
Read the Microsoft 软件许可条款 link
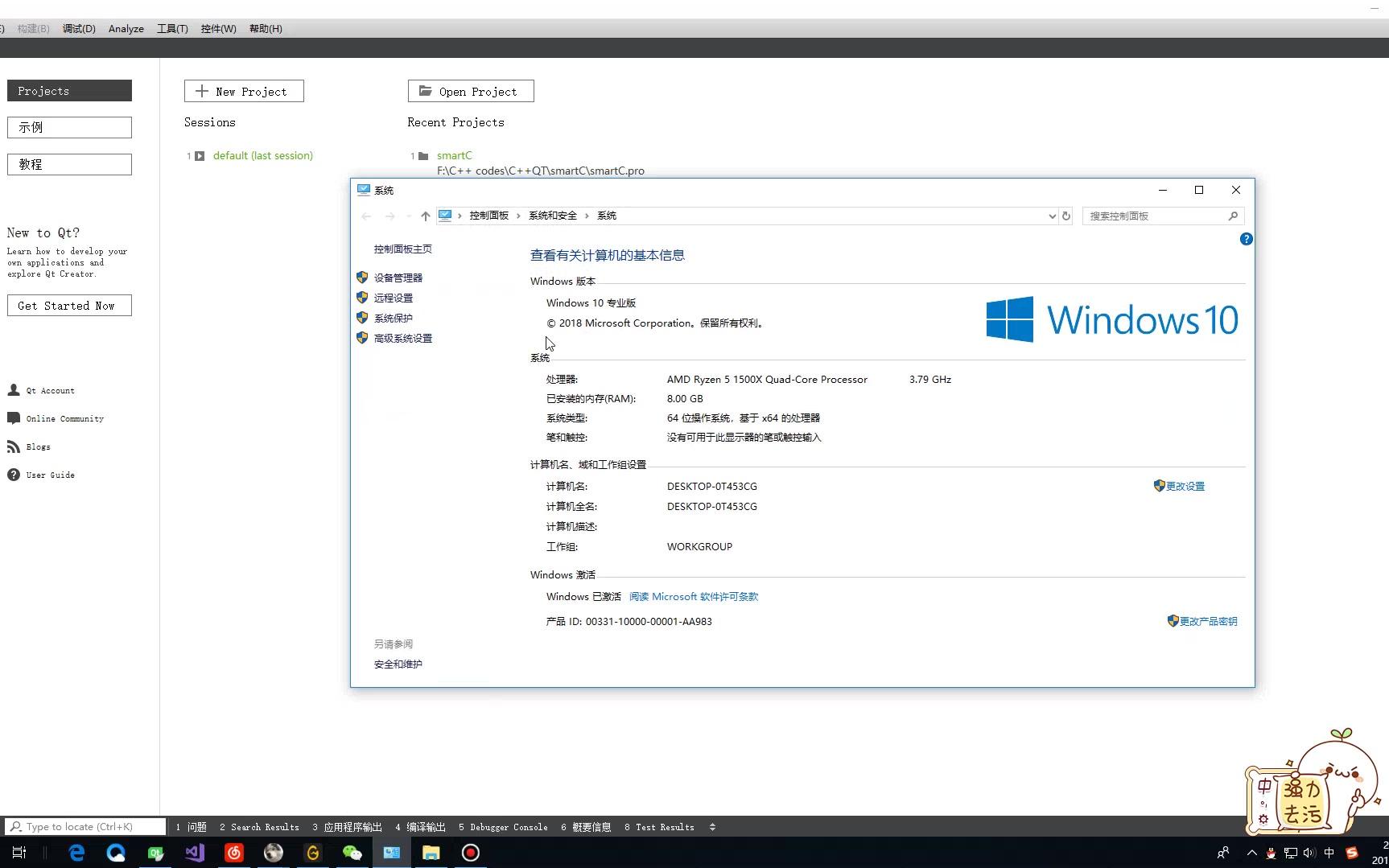tap(694, 597)
